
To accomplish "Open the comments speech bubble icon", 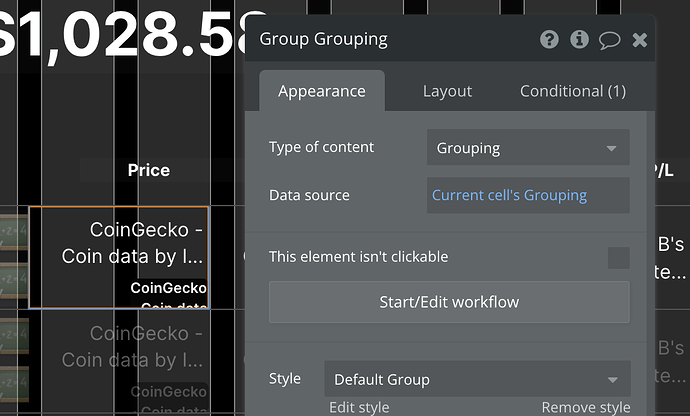I will [x=609, y=40].
